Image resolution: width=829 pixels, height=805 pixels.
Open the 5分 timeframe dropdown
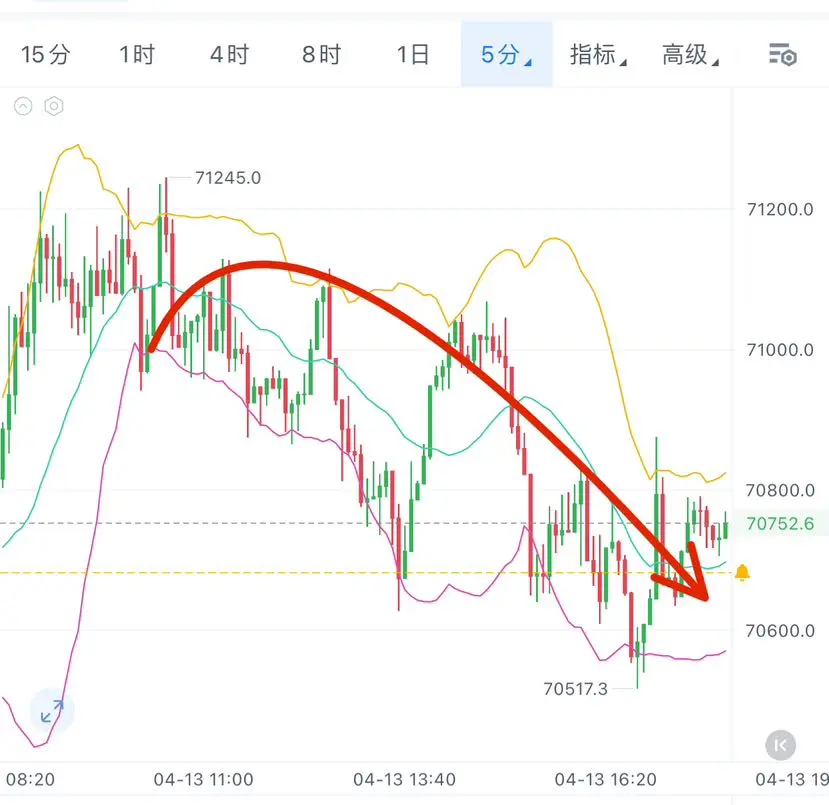click(506, 54)
